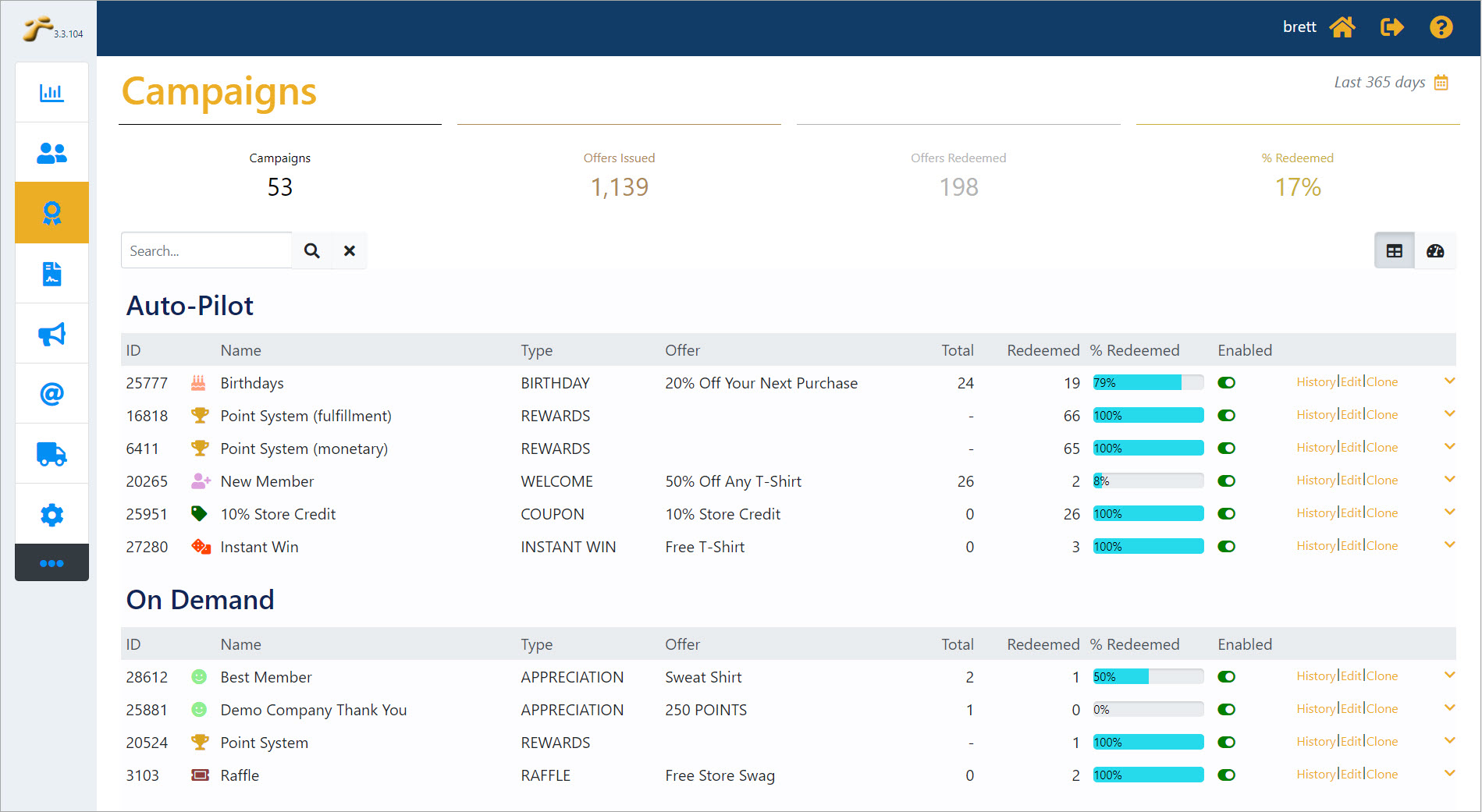1482x812 pixels.
Task: Open the email @ sidebar icon
Action: pyautogui.click(x=52, y=394)
